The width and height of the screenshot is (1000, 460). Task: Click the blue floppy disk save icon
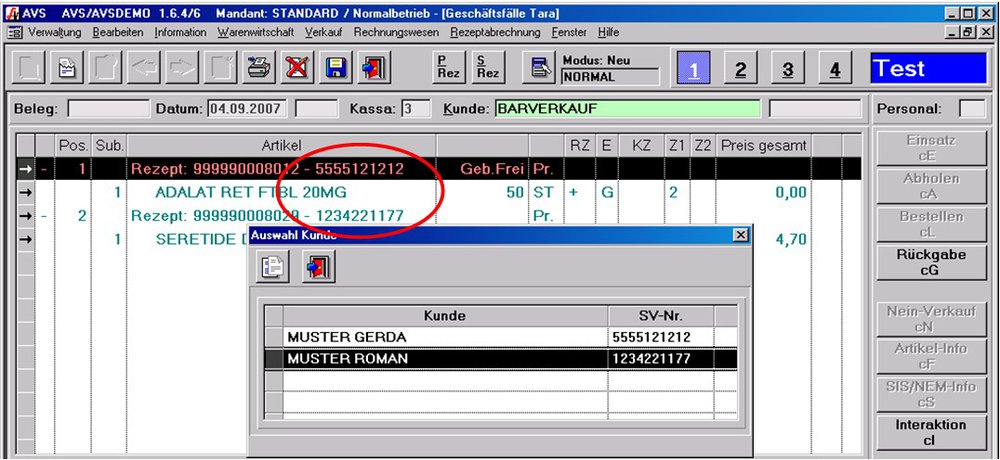point(336,68)
